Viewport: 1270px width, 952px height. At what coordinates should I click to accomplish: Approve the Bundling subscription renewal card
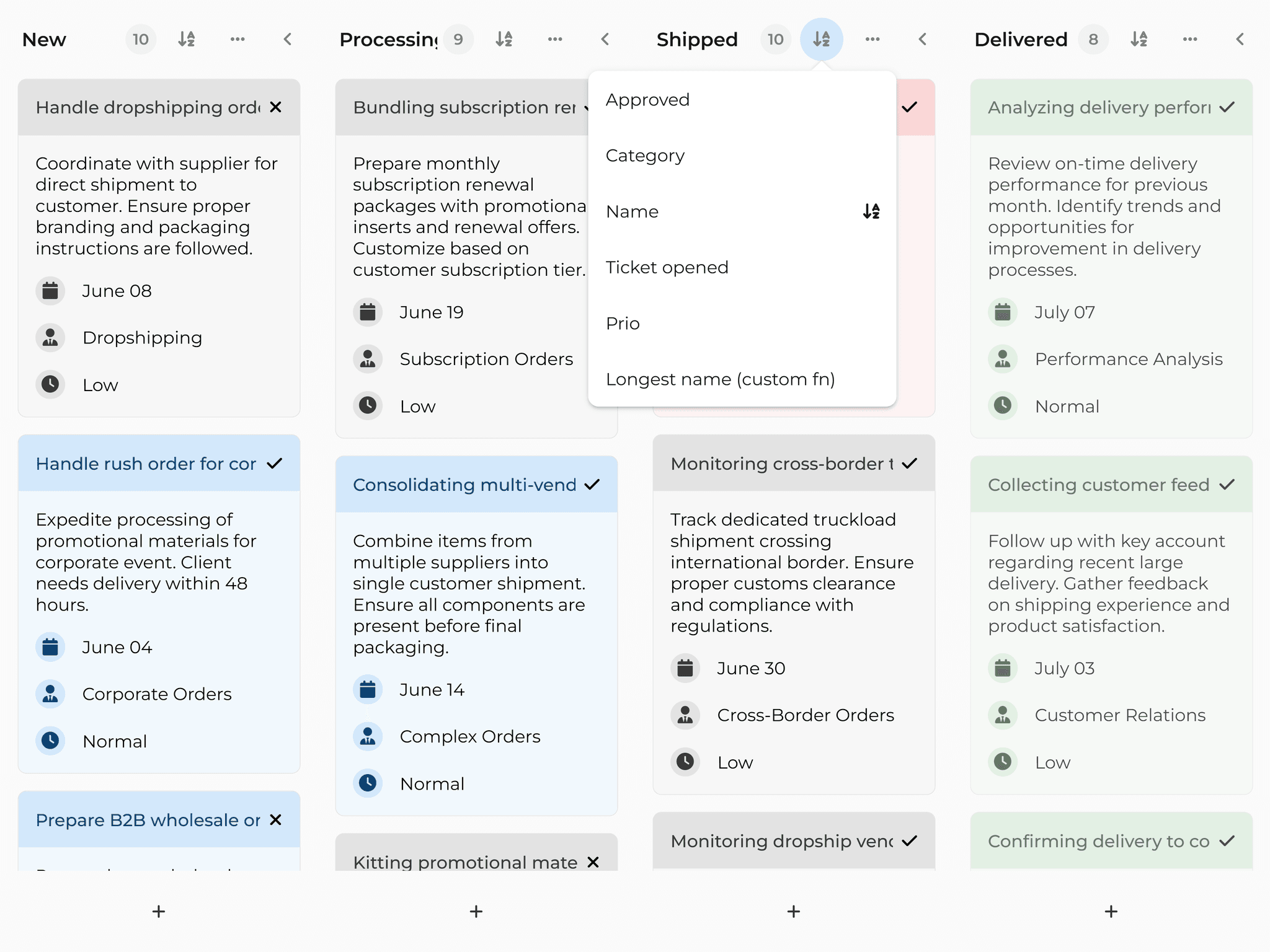587,107
